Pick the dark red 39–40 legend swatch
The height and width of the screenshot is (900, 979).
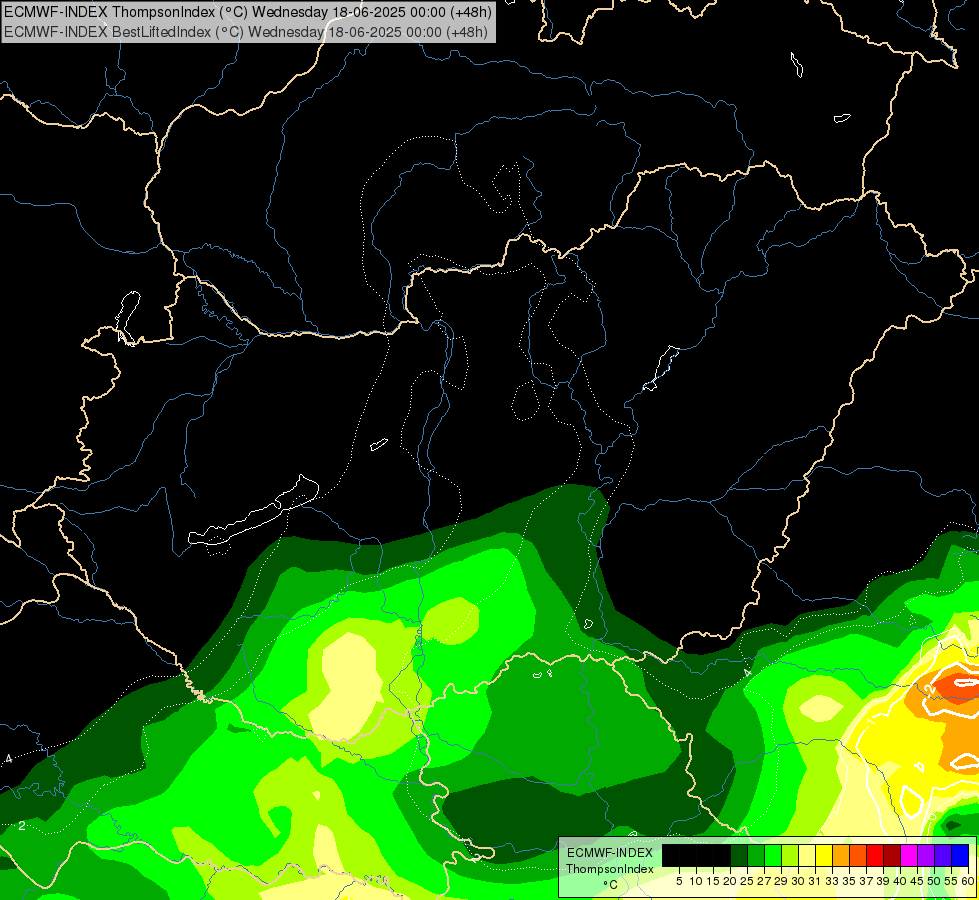coord(892,855)
